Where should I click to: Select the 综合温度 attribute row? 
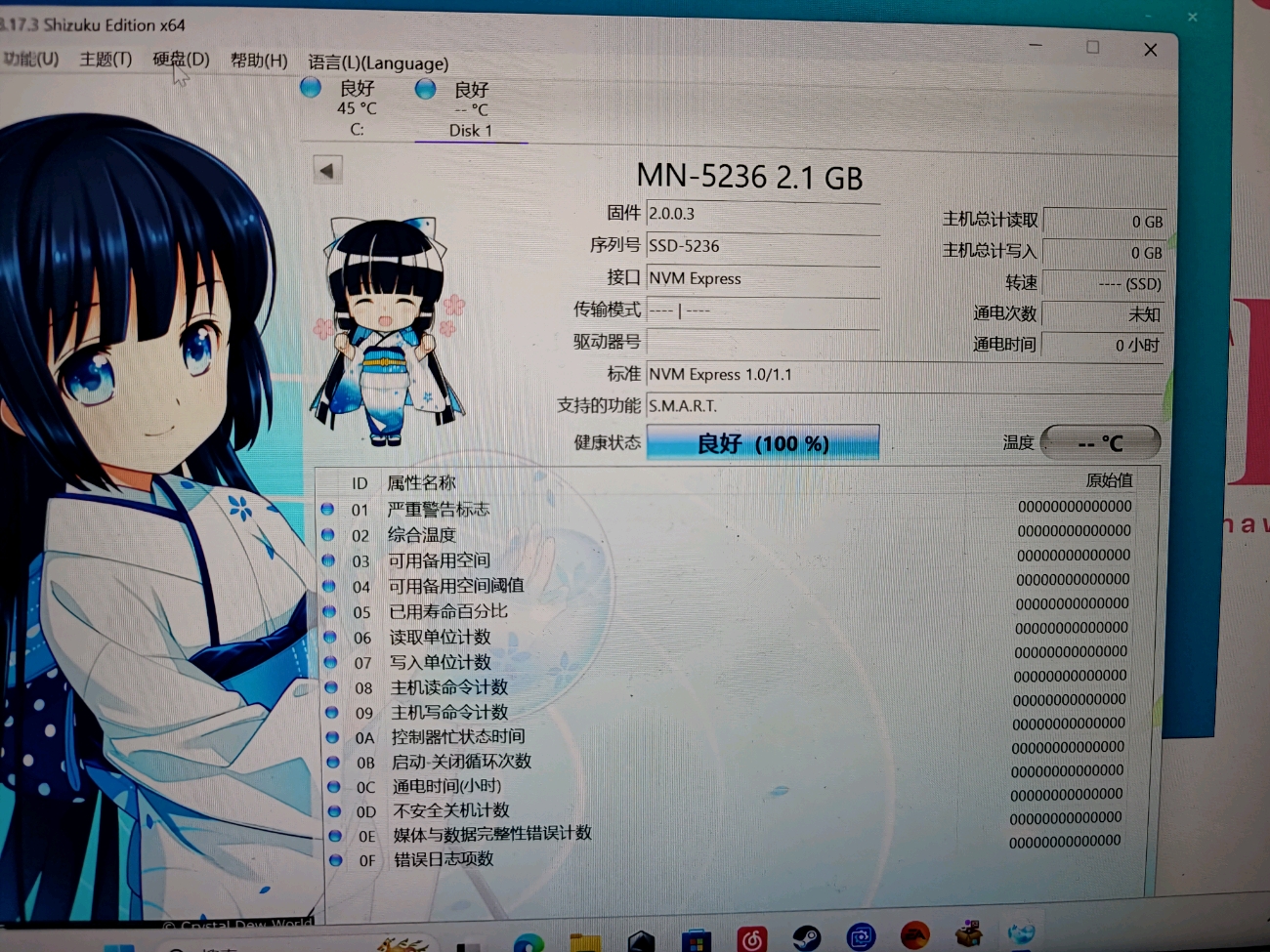click(x=728, y=533)
